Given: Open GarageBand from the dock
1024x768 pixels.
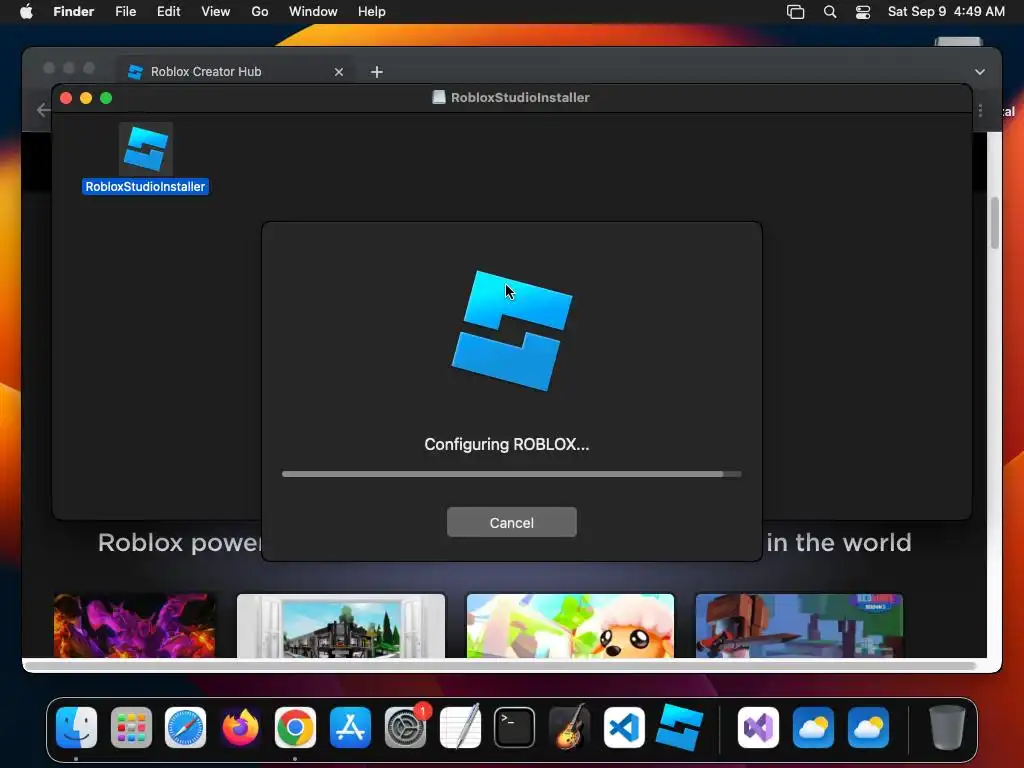Looking at the screenshot, I should click(x=569, y=727).
